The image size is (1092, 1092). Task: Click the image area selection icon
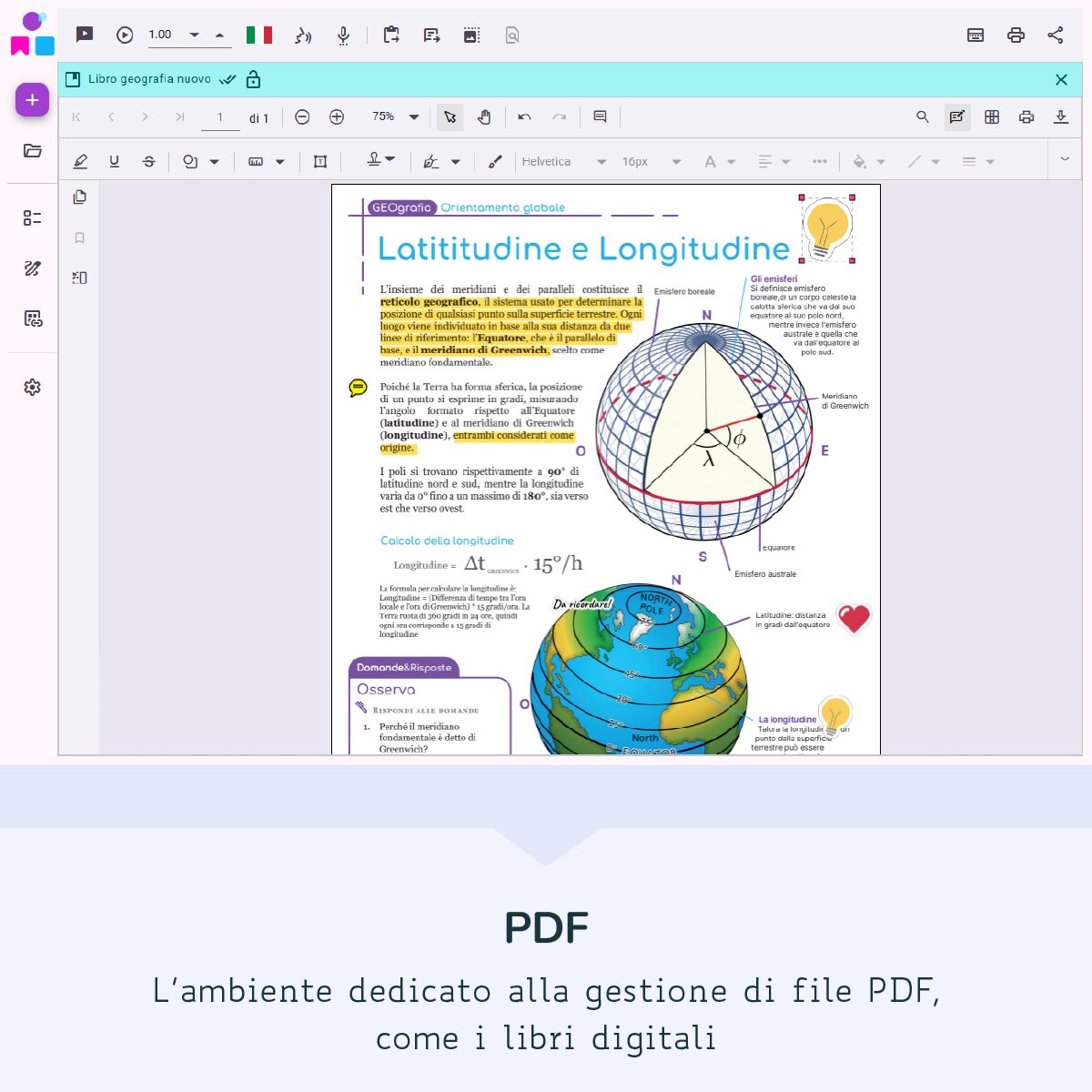(471, 35)
